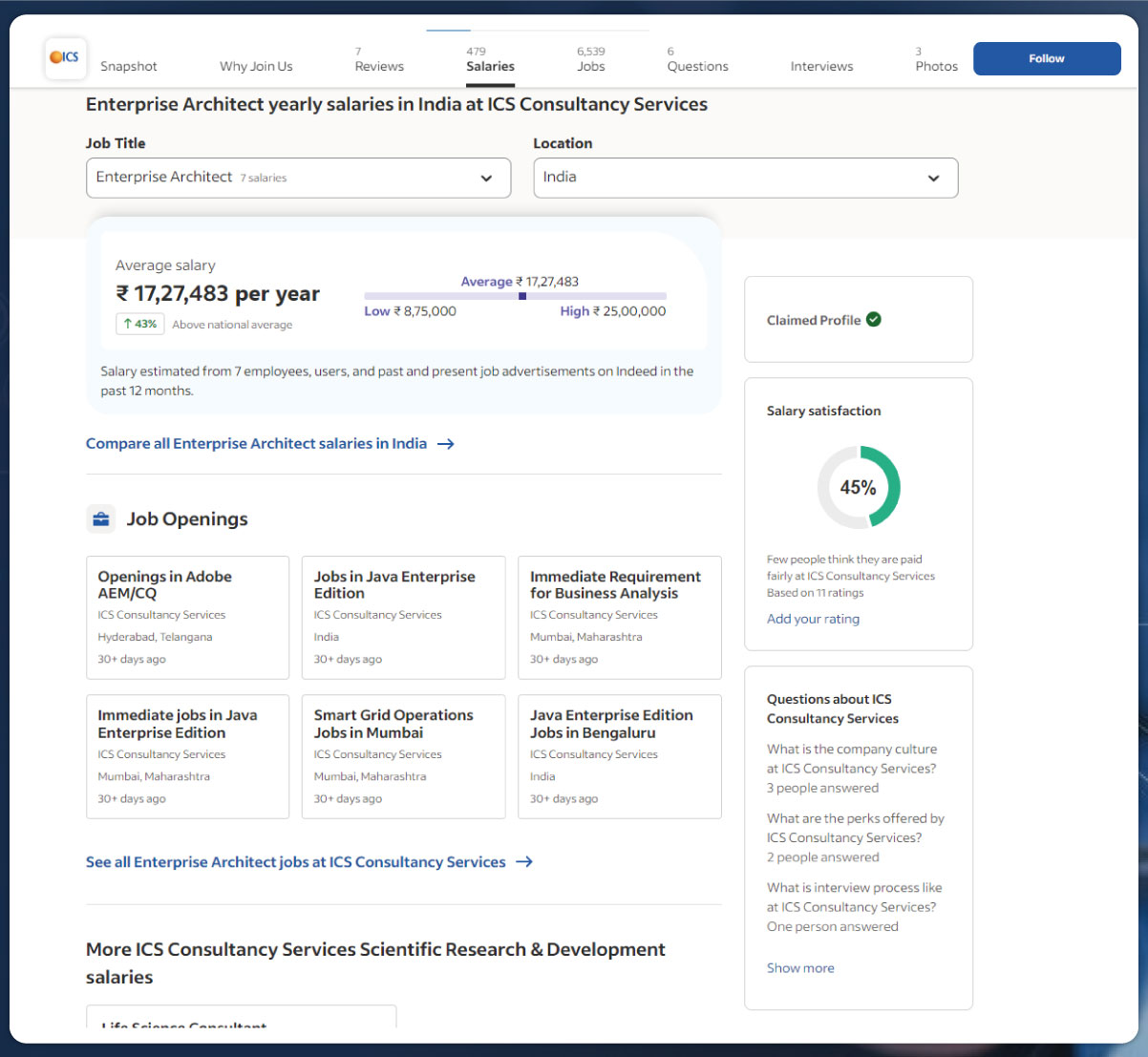Open the Job Title dropdown
The image size is (1148, 1057).
click(299, 178)
